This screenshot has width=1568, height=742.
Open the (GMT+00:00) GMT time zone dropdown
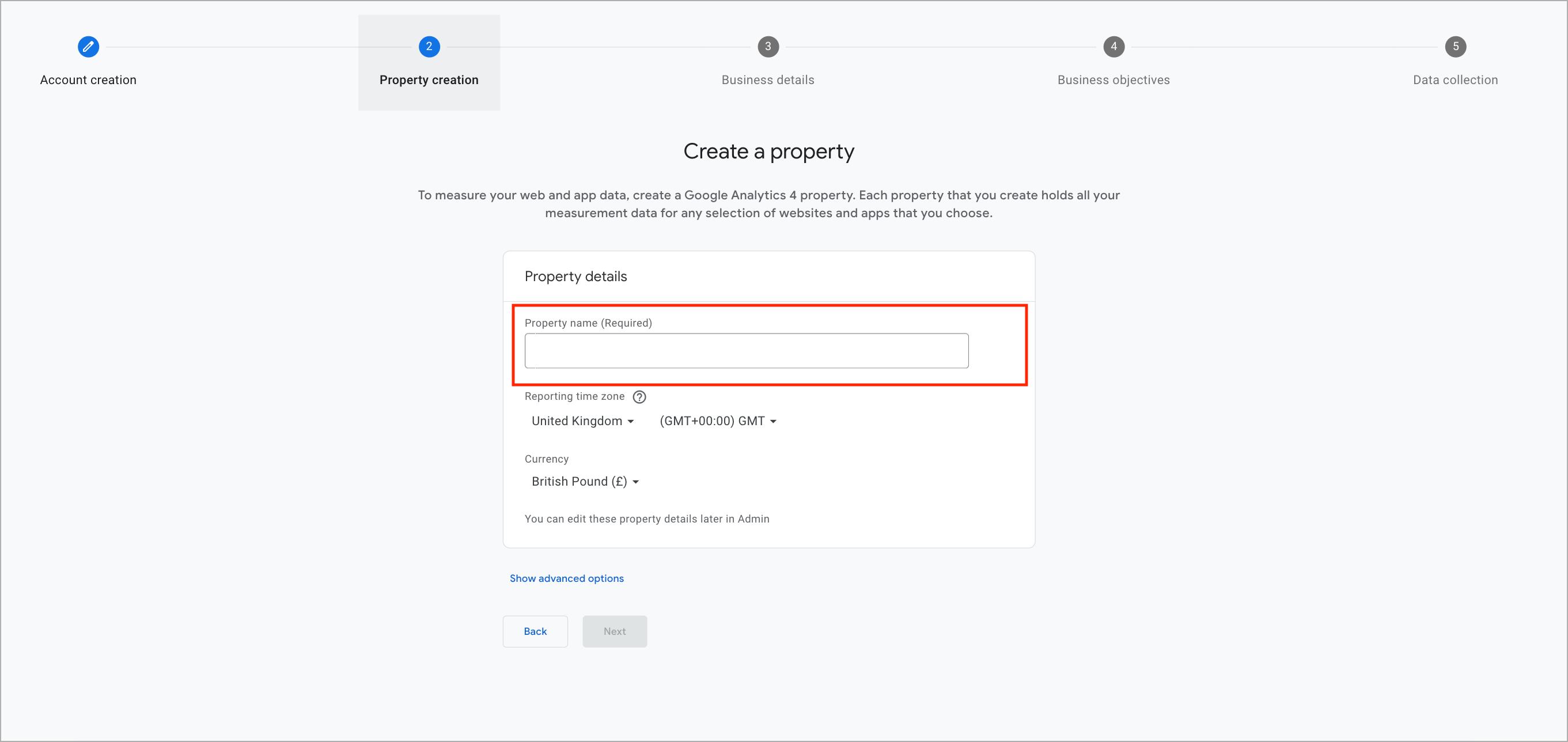[x=718, y=421]
